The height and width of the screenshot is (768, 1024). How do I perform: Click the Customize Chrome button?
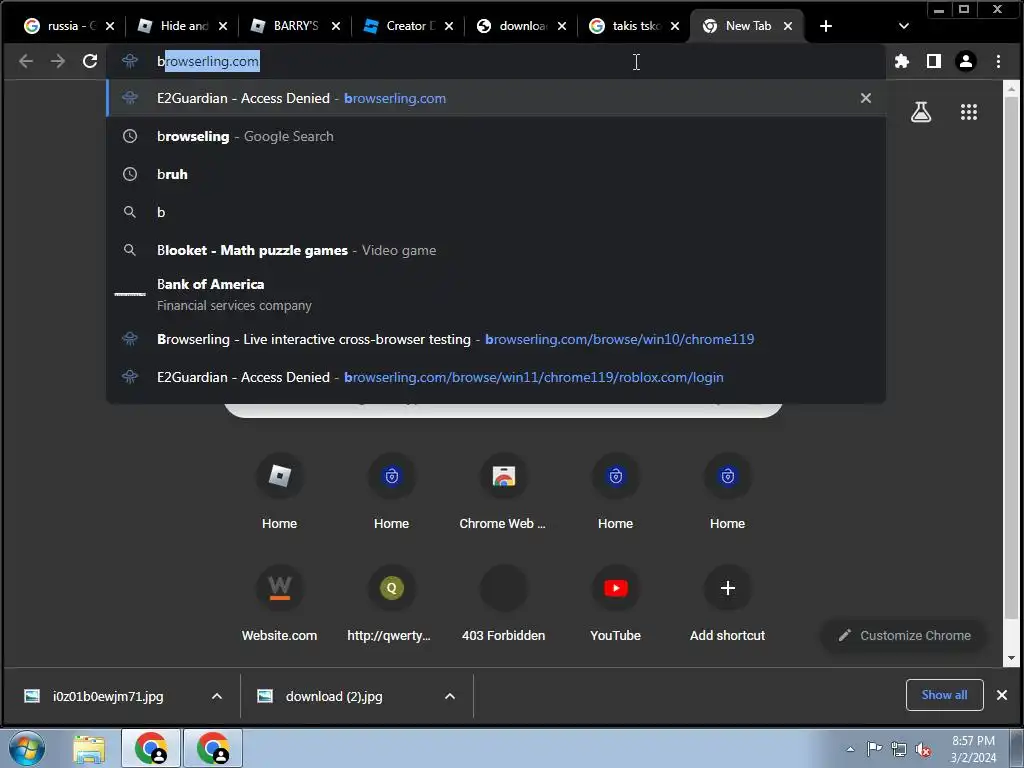coord(905,635)
